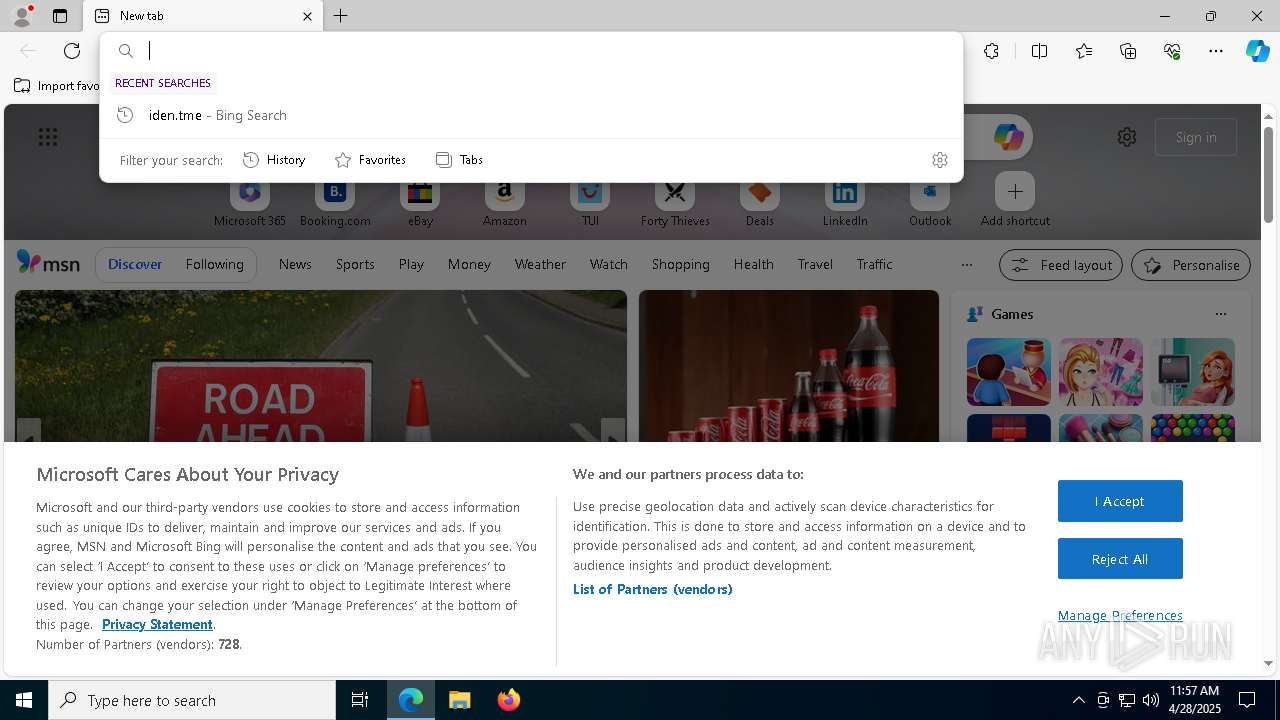Open the Favorites star toolbar icon
Viewport: 1280px width, 720px height.
click(1084, 51)
